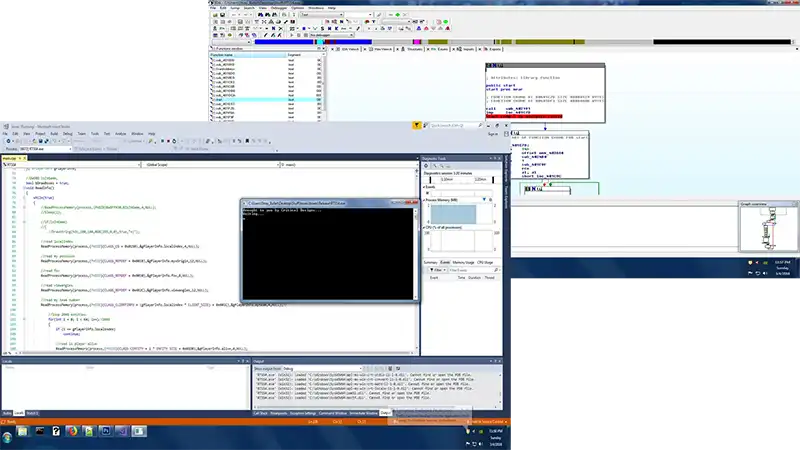This screenshot has width=800, height=450.
Task: Click the green circle icon in IDA top toolbar
Action: 445,22
